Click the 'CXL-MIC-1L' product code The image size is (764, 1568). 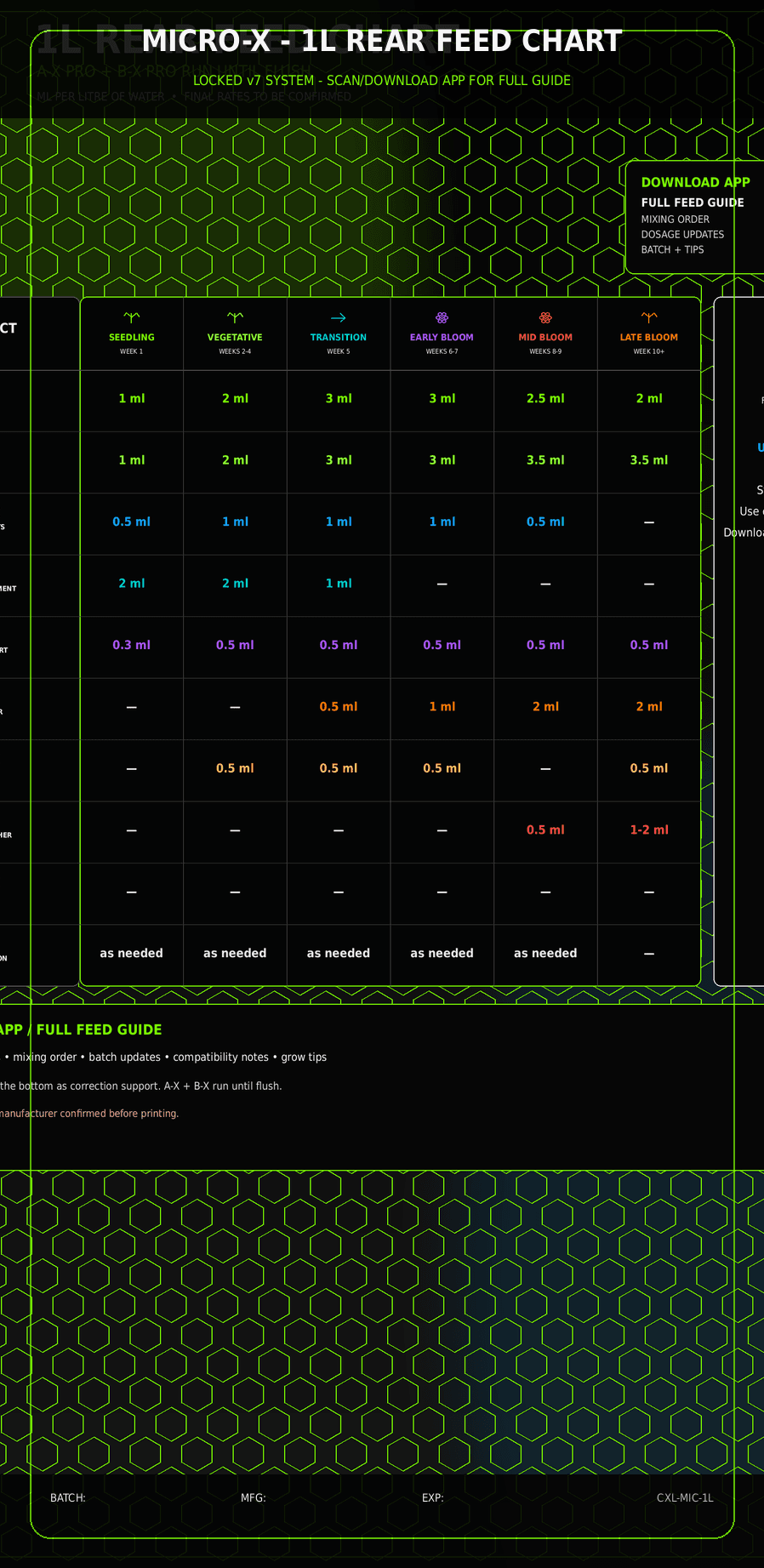pos(685,1497)
